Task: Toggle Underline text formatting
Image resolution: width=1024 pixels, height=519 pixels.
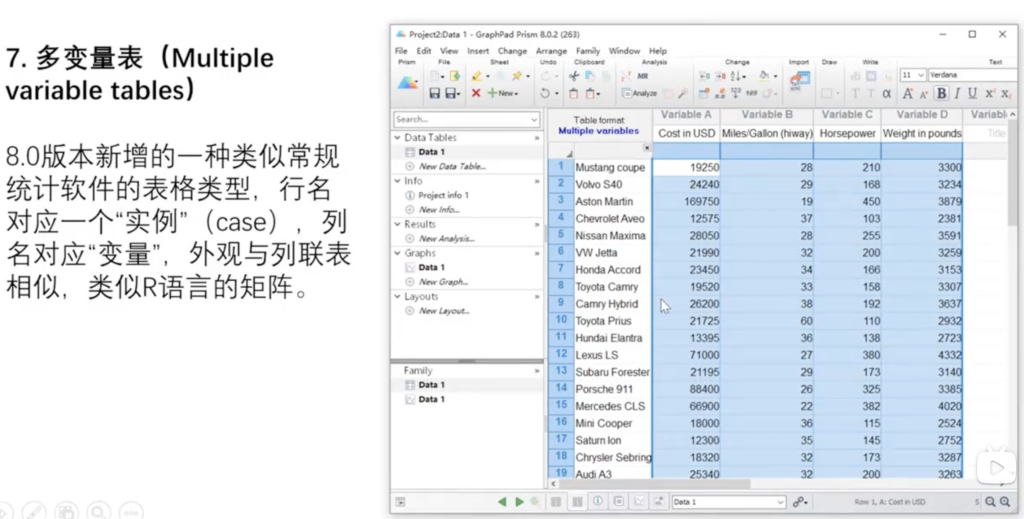Action: pos(972,93)
